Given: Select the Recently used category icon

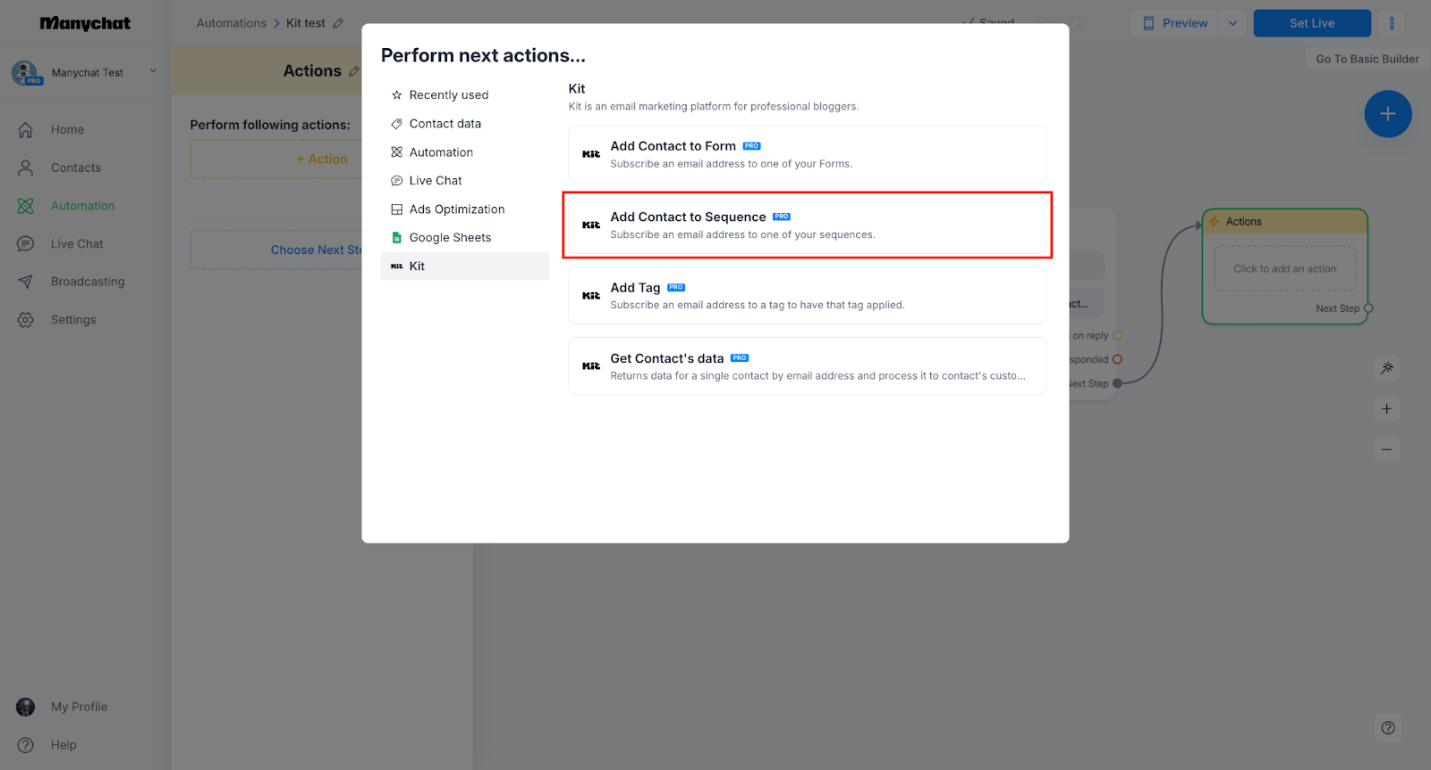Looking at the screenshot, I should pyautogui.click(x=397, y=94).
